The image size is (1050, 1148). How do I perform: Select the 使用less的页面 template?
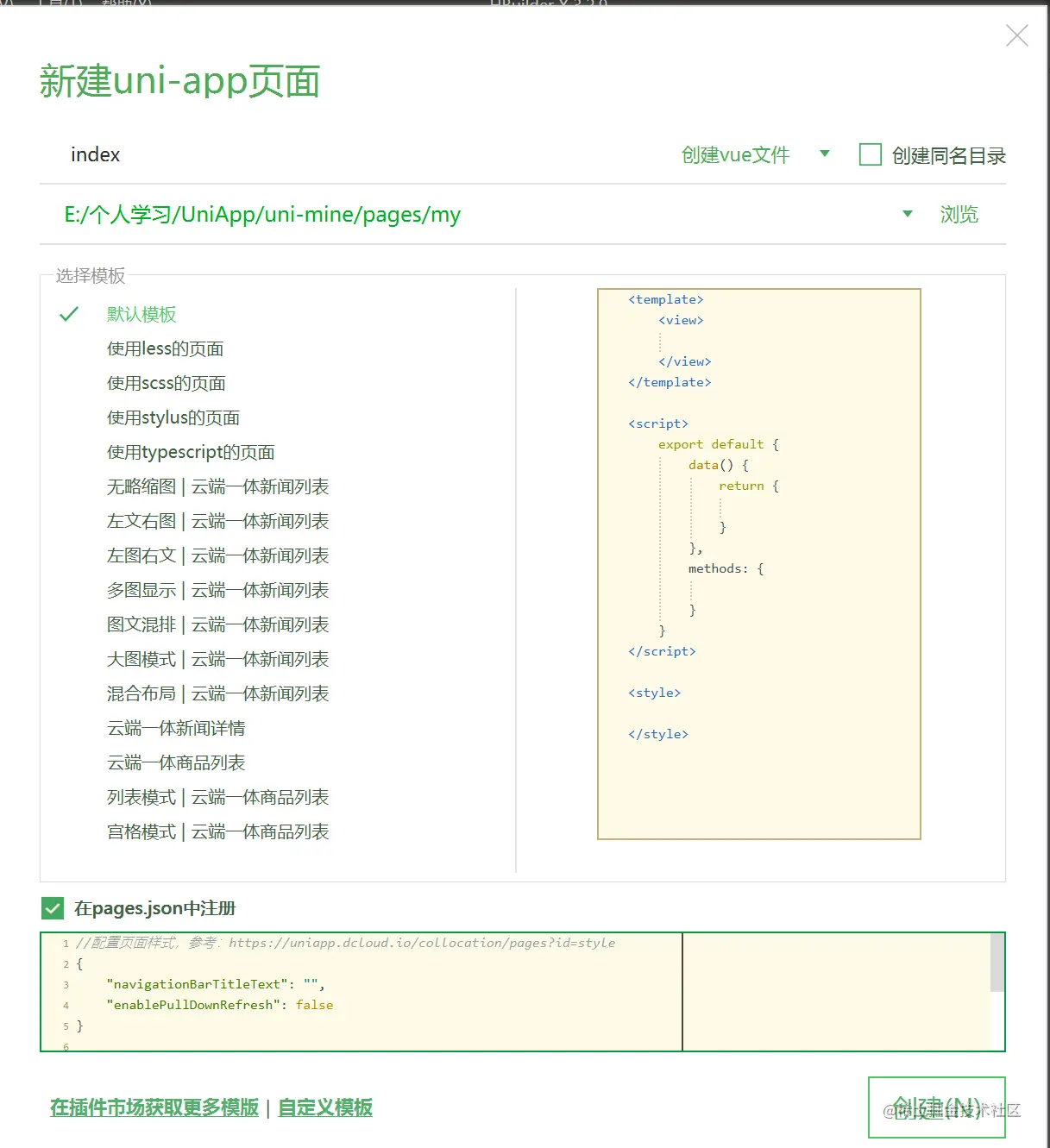click(164, 348)
